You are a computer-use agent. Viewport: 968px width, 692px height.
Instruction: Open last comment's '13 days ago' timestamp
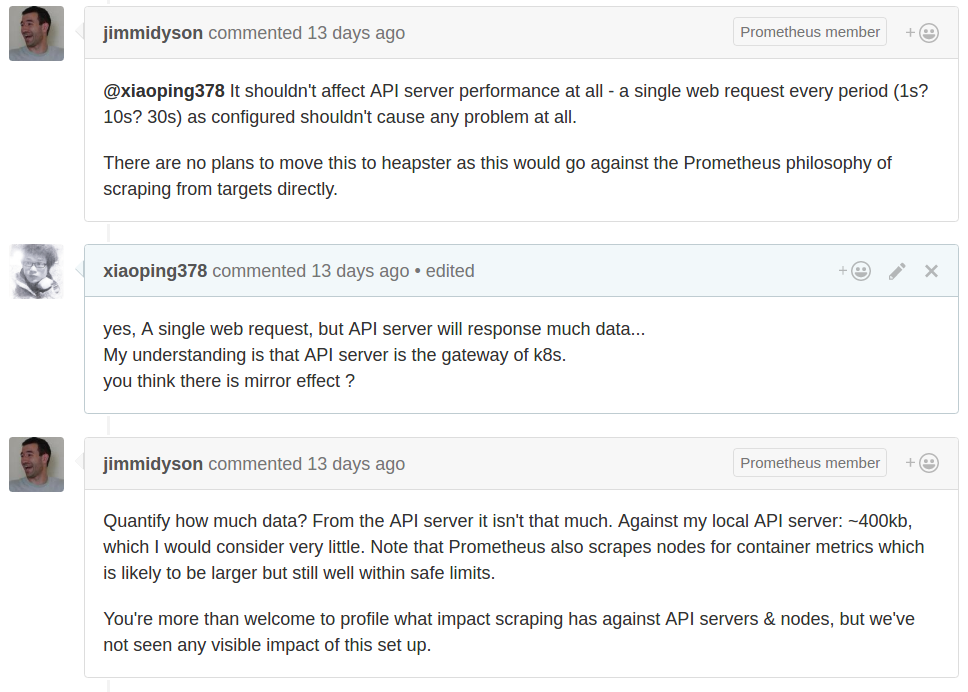[356, 464]
